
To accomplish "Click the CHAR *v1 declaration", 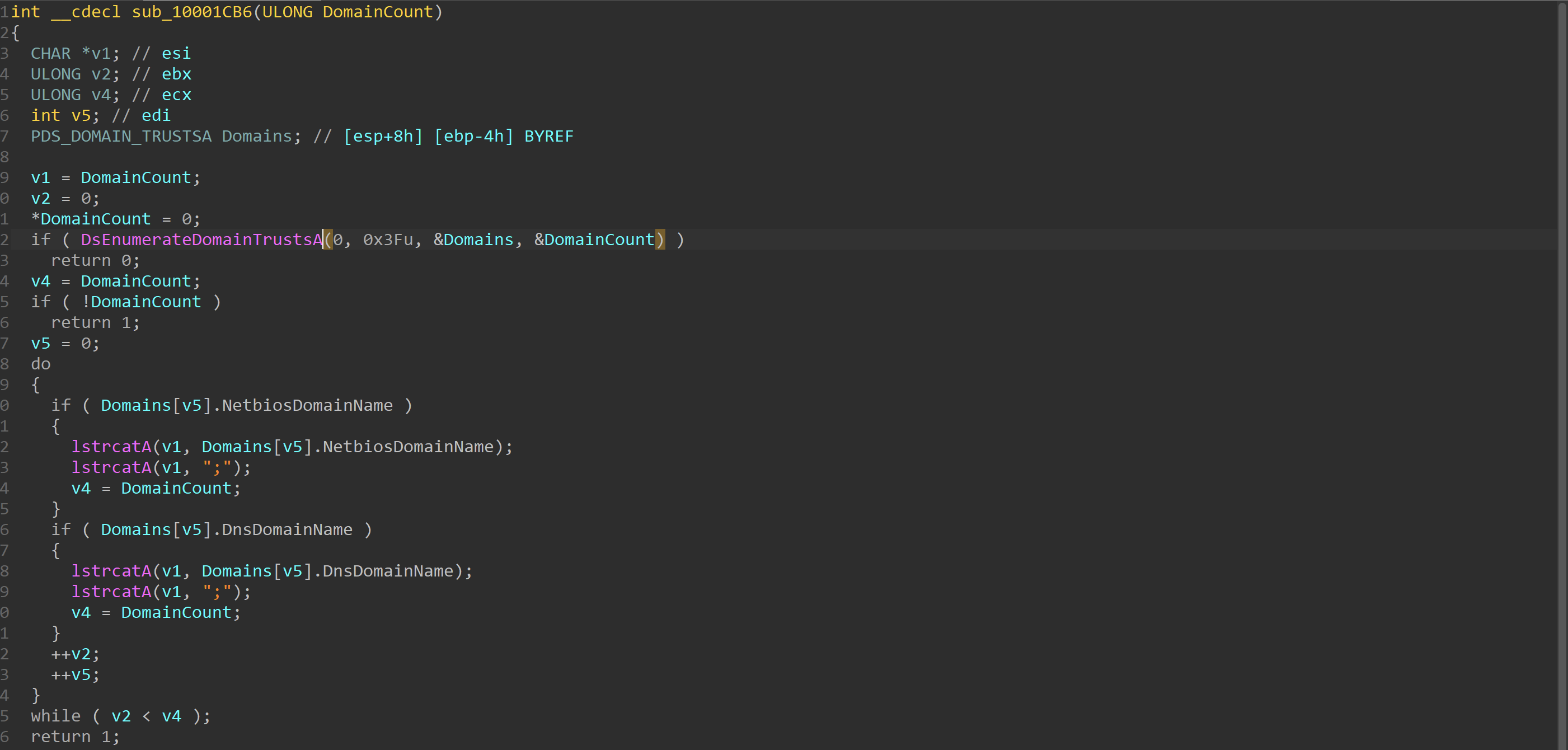I will click(x=76, y=54).
